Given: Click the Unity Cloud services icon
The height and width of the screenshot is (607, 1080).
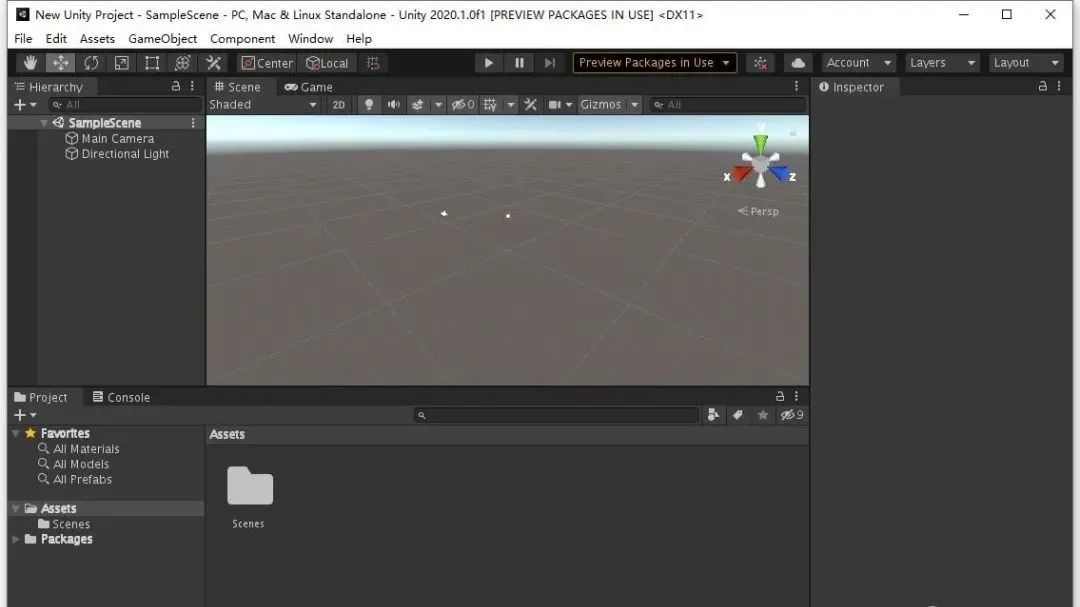Looking at the screenshot, I should (x=797, y=62).
